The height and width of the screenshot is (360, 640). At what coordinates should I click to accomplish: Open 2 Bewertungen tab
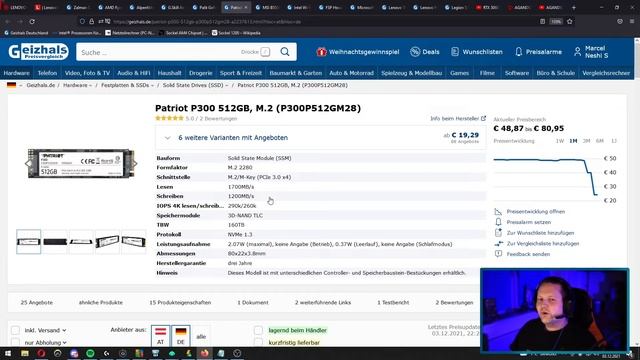(x=454, y=302)
